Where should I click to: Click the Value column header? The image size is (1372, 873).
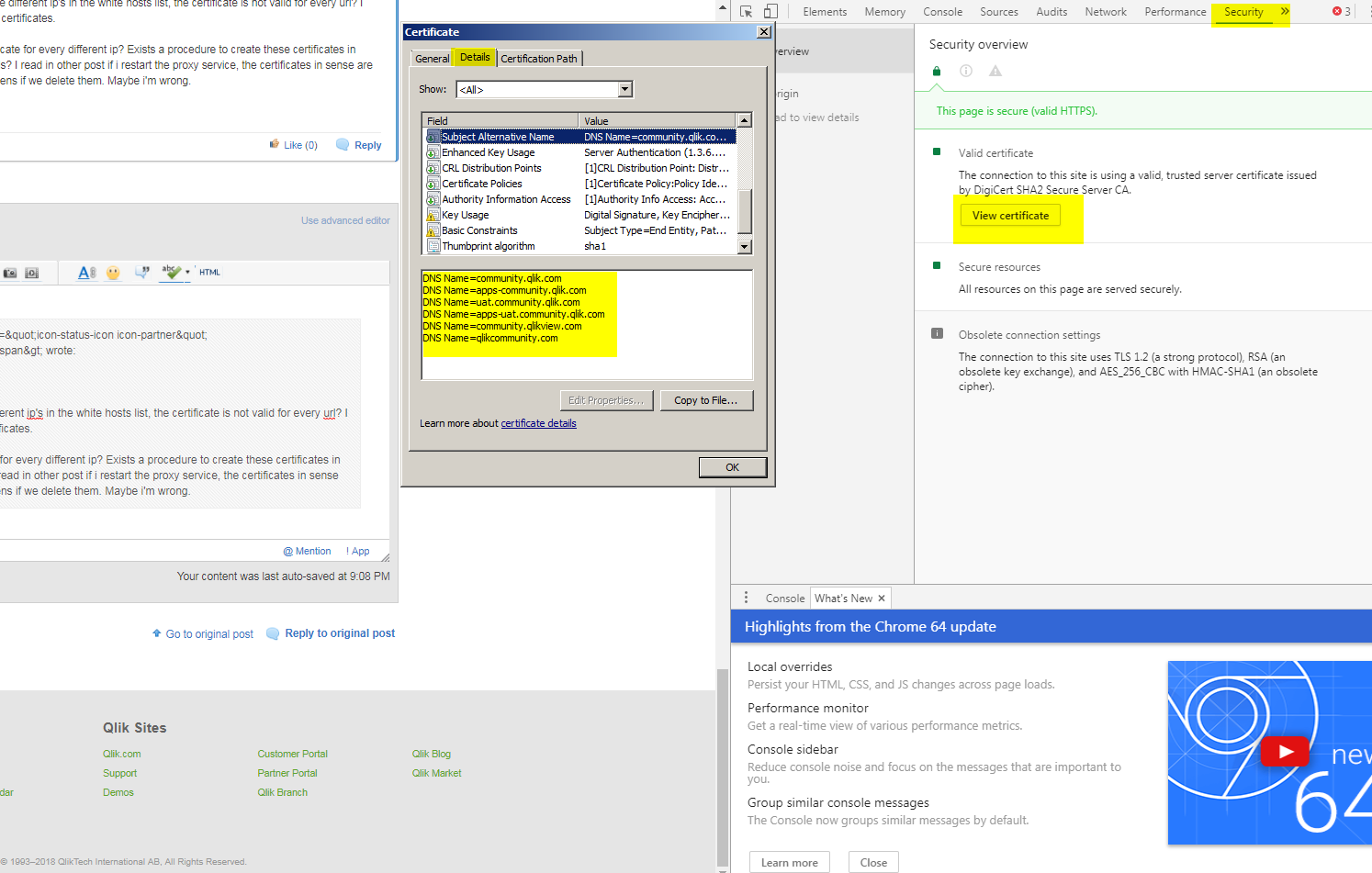click(x=658, y=120)
